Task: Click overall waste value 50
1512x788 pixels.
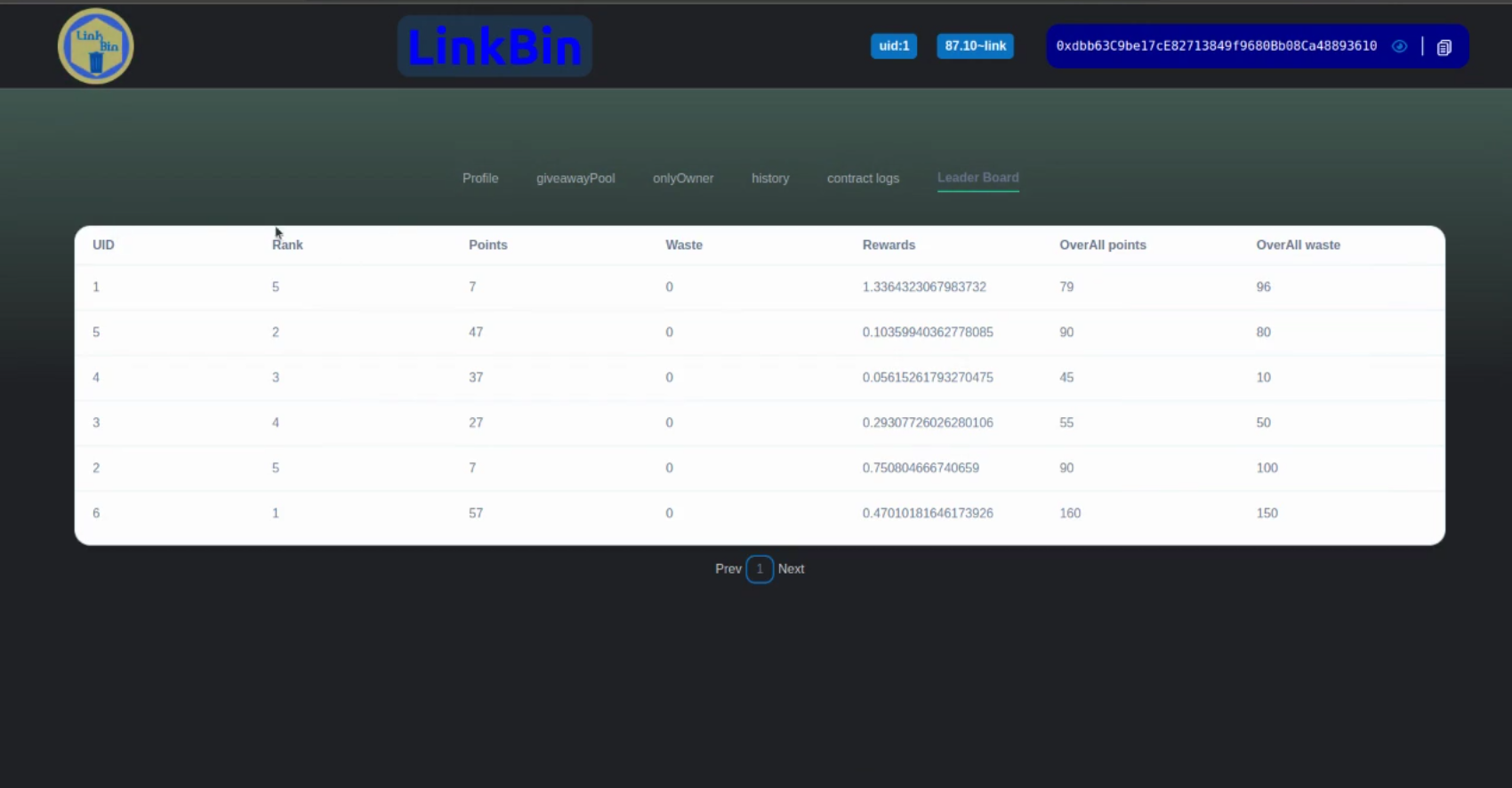Action: [x=1263, y=422]
